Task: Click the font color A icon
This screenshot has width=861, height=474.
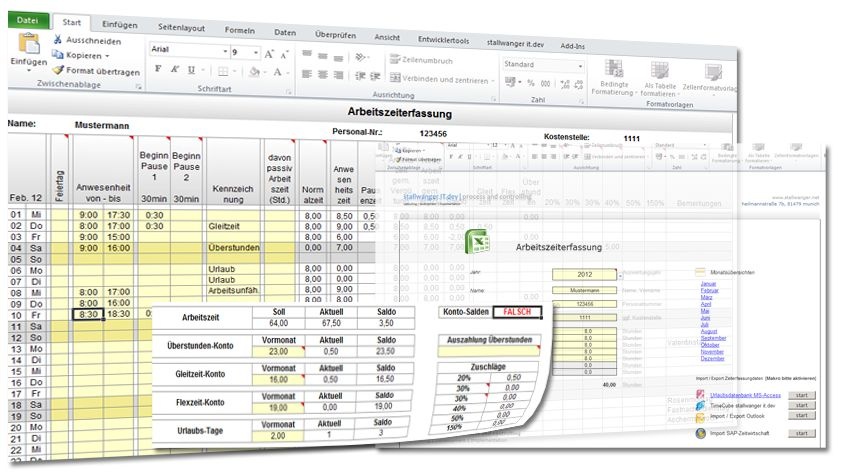Action: tap(278, 73)
